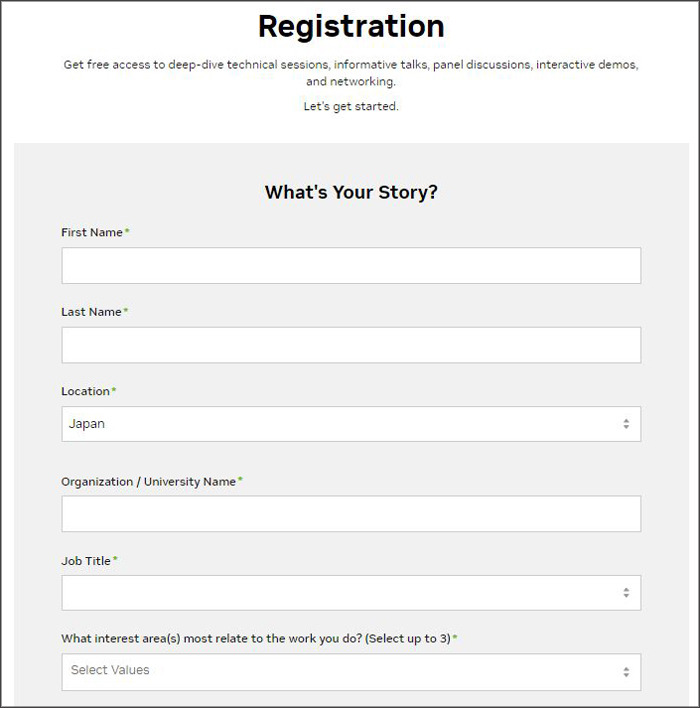Click the green asterisk beside First Name
This screenshot has height=708, width=700.
(127, 232)
